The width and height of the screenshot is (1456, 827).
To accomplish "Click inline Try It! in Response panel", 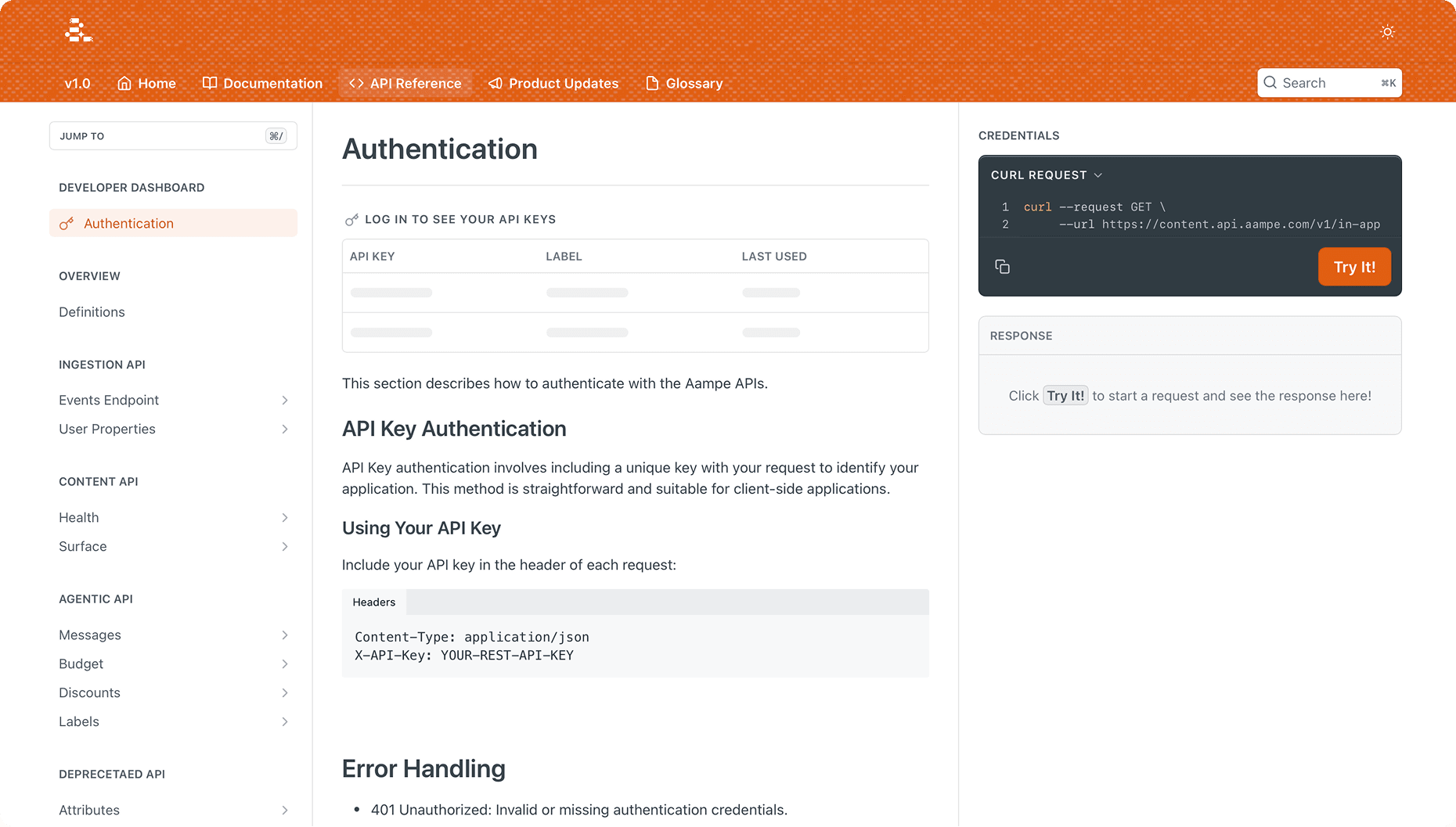I will [1065, 396].
